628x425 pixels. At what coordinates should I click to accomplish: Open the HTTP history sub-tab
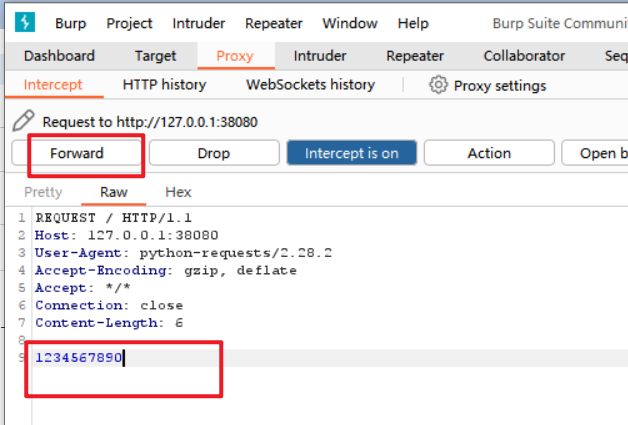click(x=164, y=85)
